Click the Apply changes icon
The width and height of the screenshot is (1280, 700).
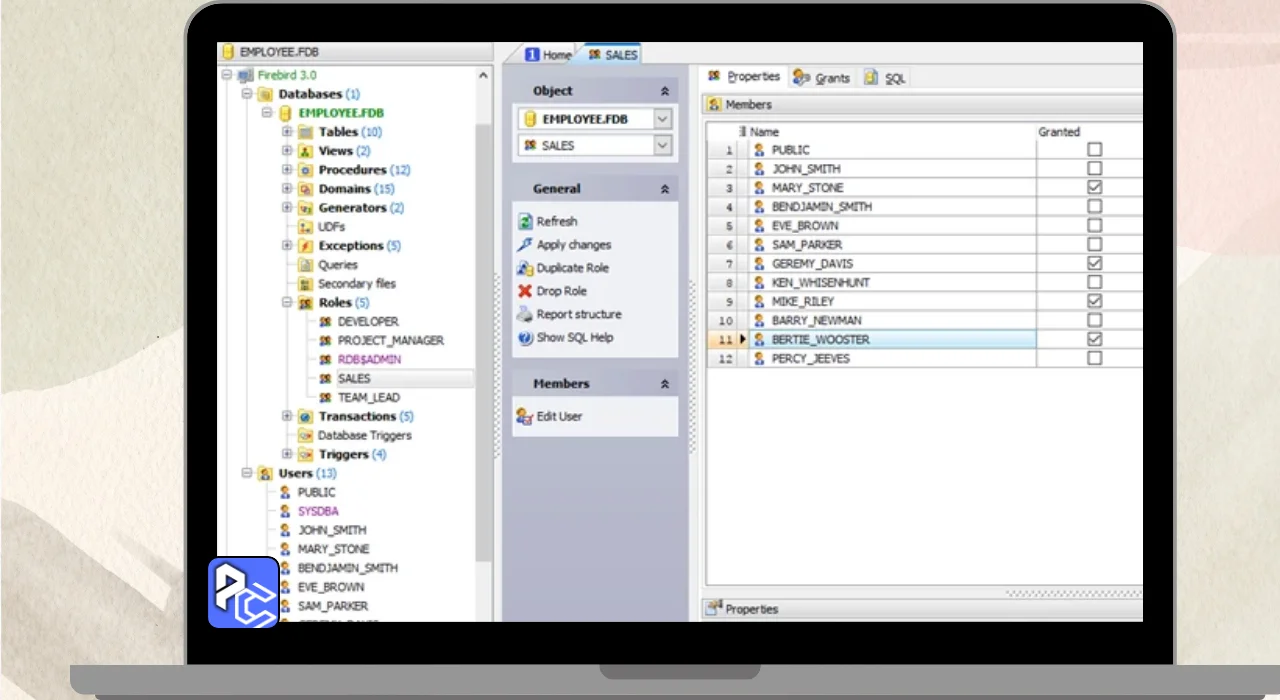tap(525, 245)
